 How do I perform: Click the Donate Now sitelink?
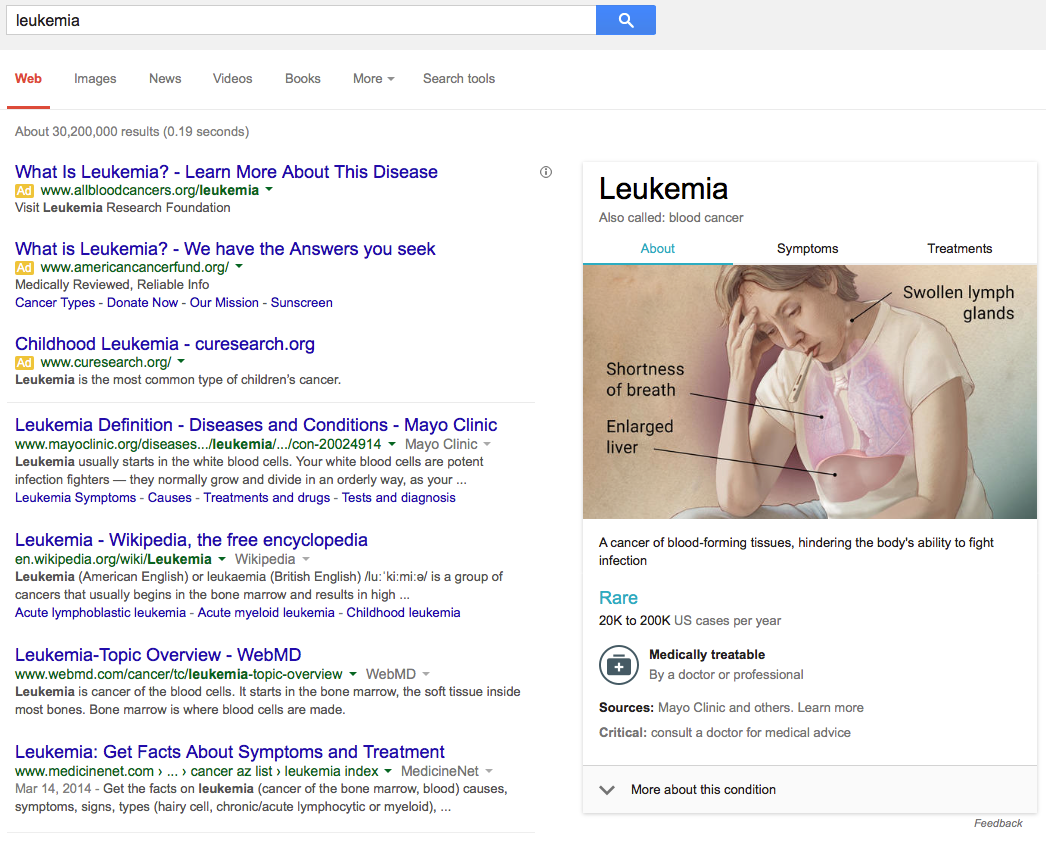[x=142, y=303]
